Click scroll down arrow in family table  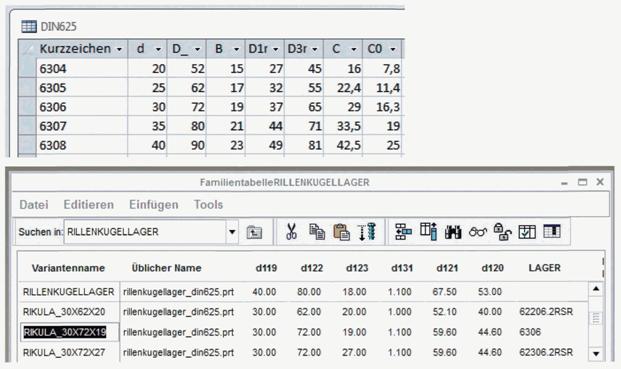click(596, 354)
